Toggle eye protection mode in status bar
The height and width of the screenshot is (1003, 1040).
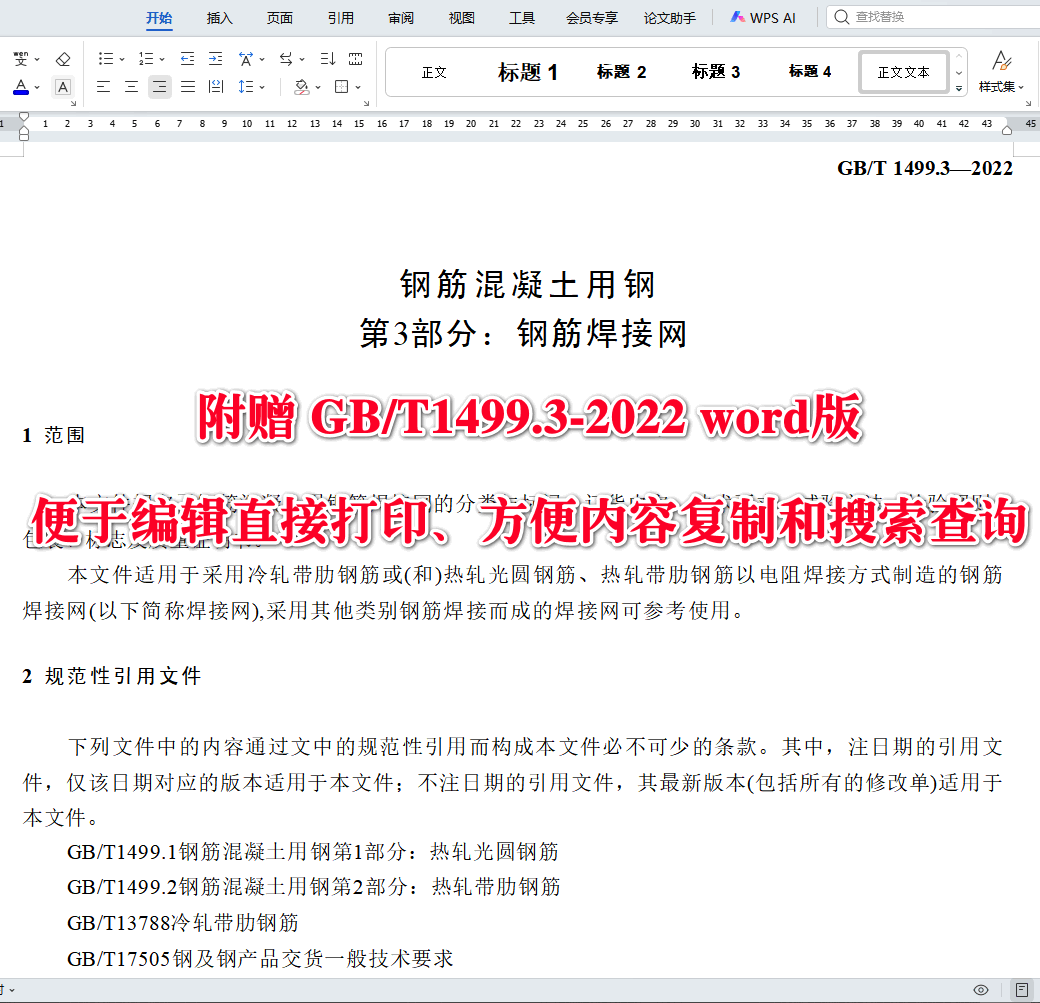[981, 990]
